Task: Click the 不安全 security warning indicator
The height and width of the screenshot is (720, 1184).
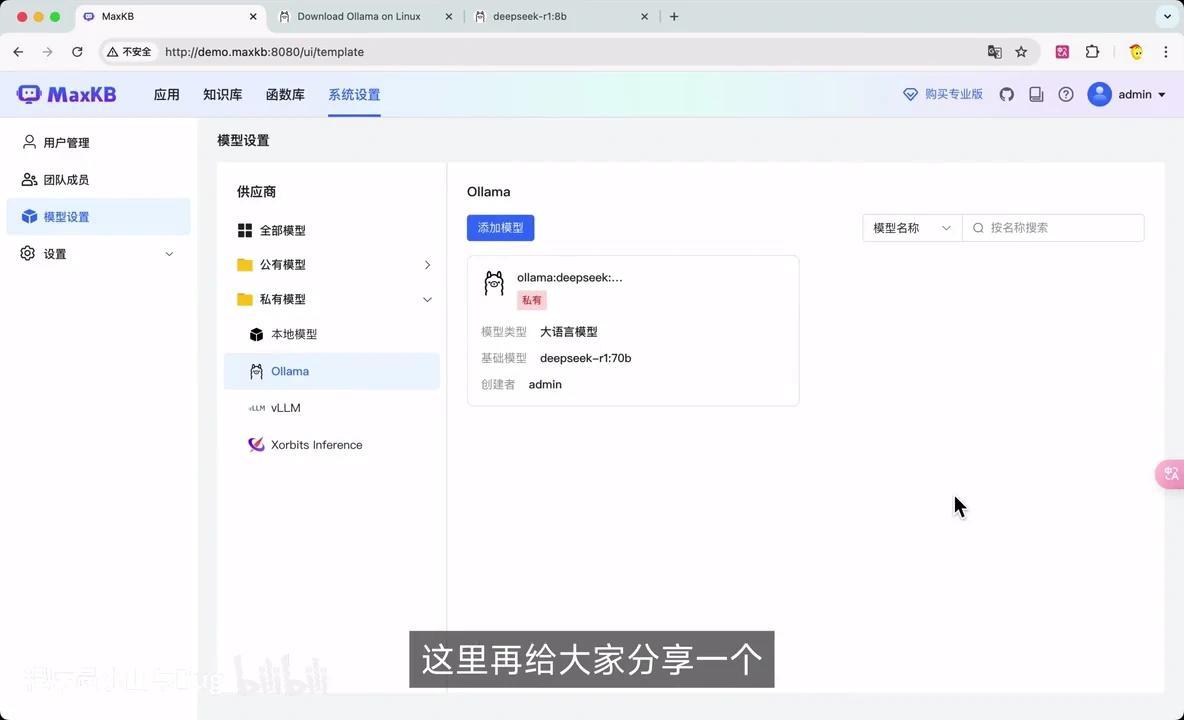Action: click(x=129, y=51)
